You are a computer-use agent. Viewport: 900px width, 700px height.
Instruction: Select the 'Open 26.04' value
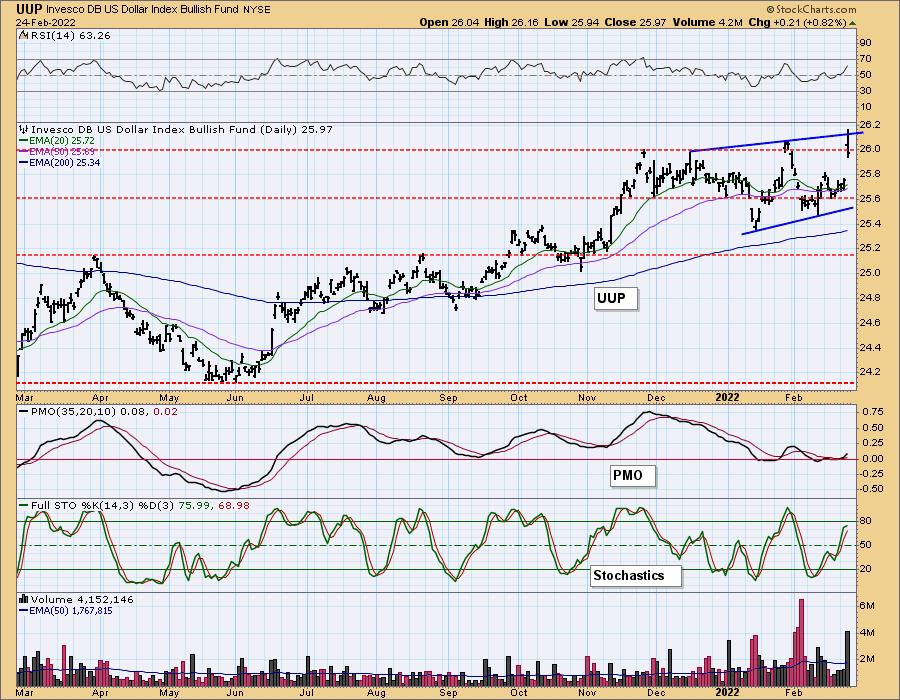(x=448, y=22)
